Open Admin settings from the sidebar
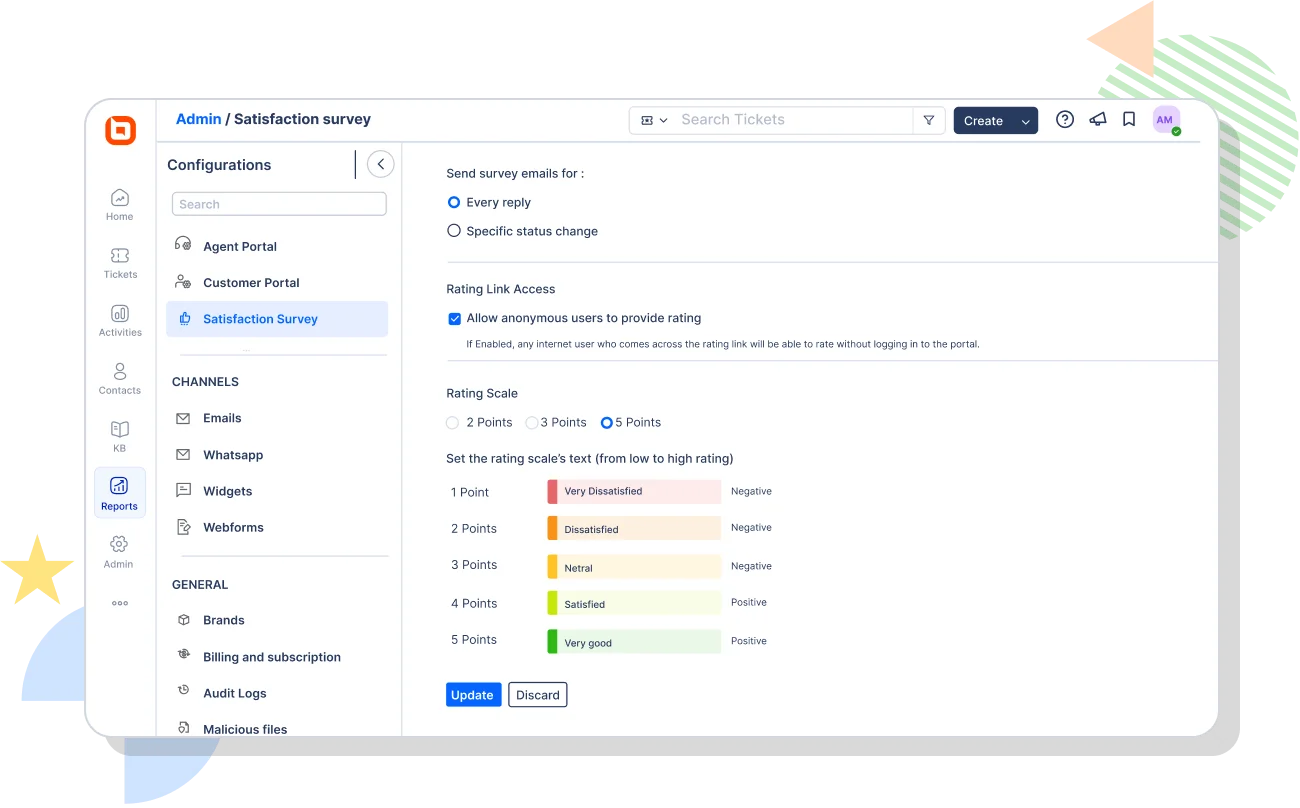This screenshot has height=808, width=1300. (118, 550)
